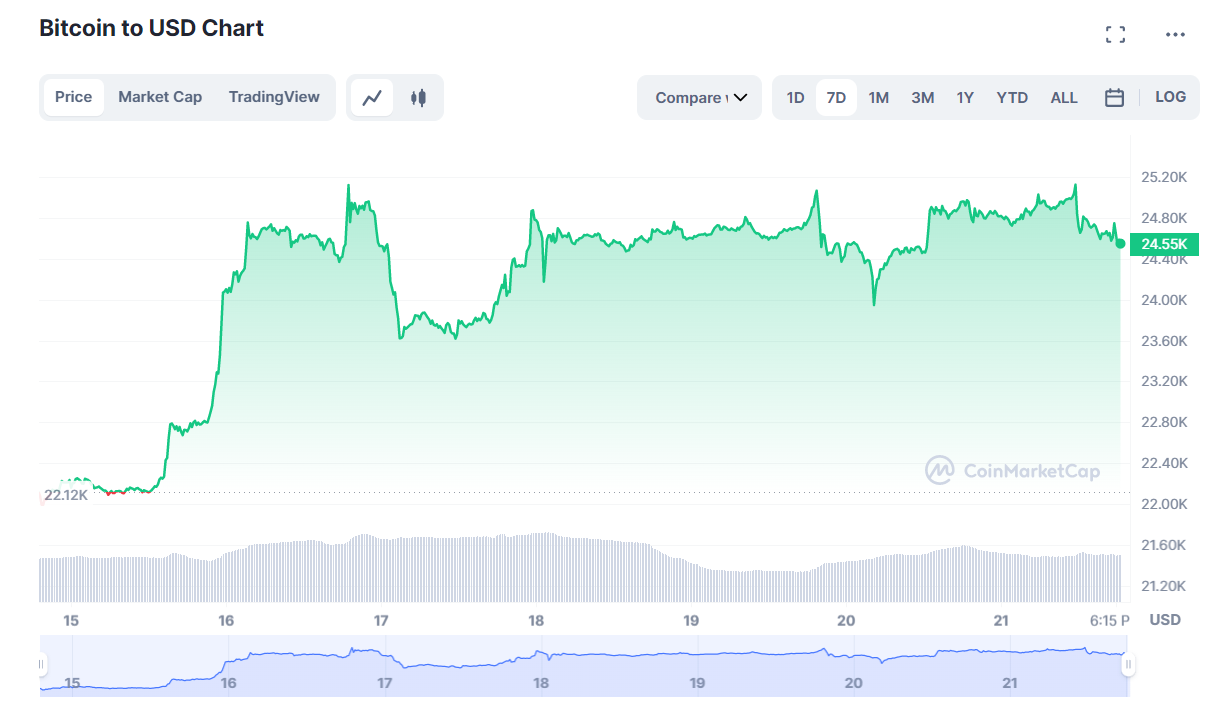Select the 1Y time range
The height and width of the screenshot is (710, 1228).
(x=964, y=98)
